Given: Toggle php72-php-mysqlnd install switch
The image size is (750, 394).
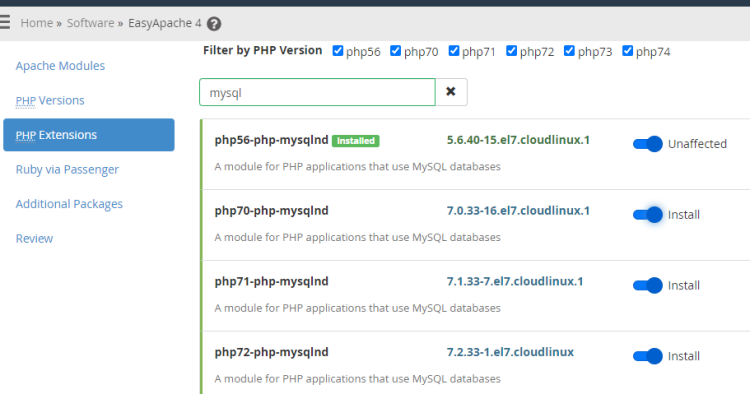Looking at the screenshot, I should point(648,356).
